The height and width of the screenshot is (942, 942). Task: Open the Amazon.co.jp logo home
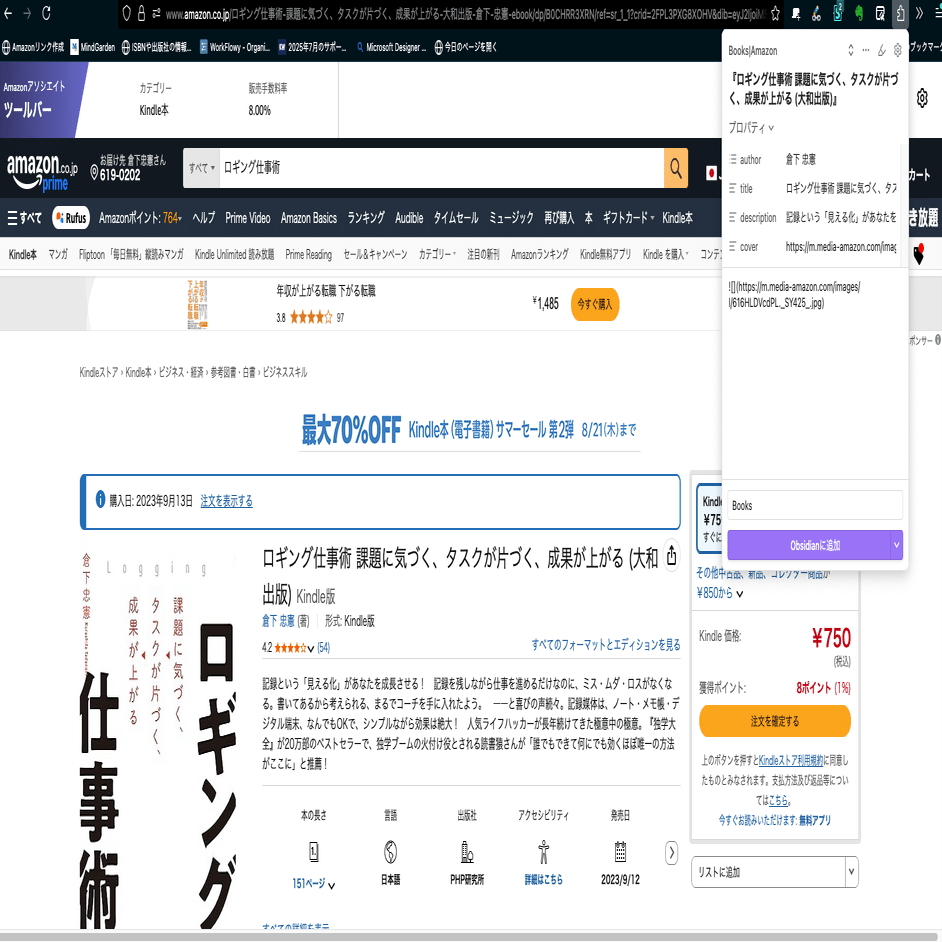click(x=42, y=172)
